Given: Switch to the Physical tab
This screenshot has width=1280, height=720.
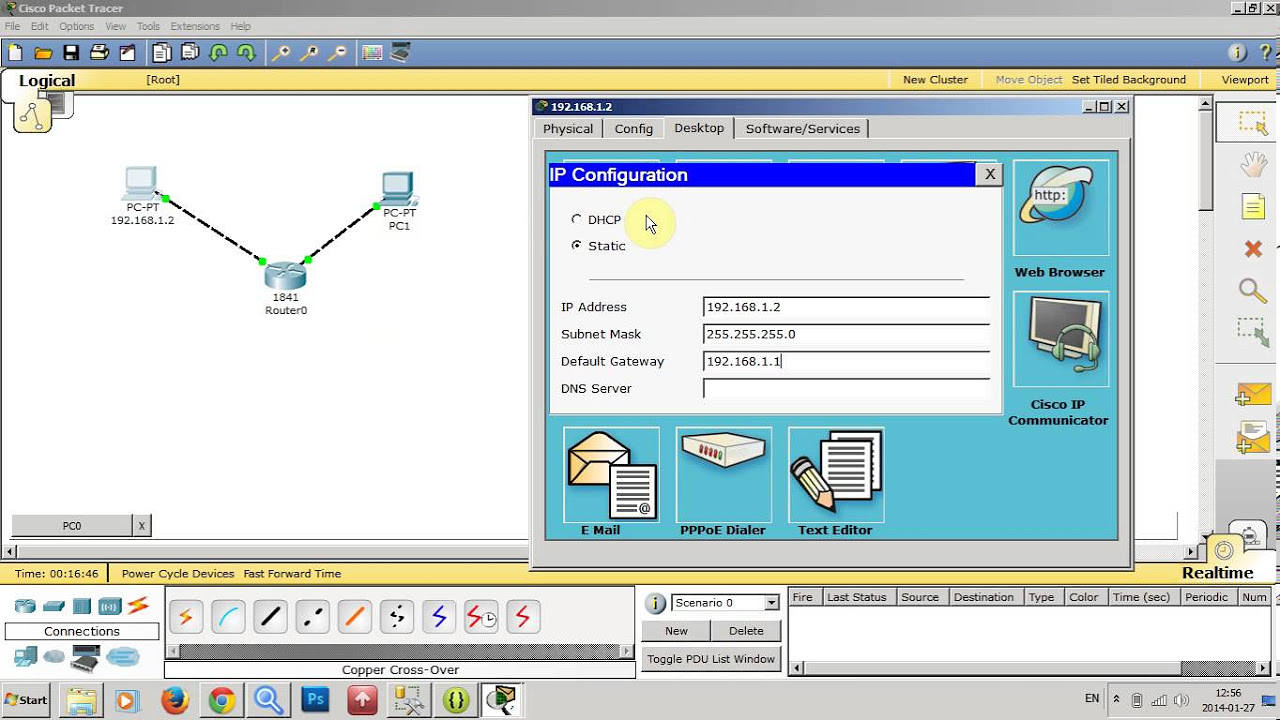Looking at the screenshot, I should pyautogui.click(x=568, y=128).
